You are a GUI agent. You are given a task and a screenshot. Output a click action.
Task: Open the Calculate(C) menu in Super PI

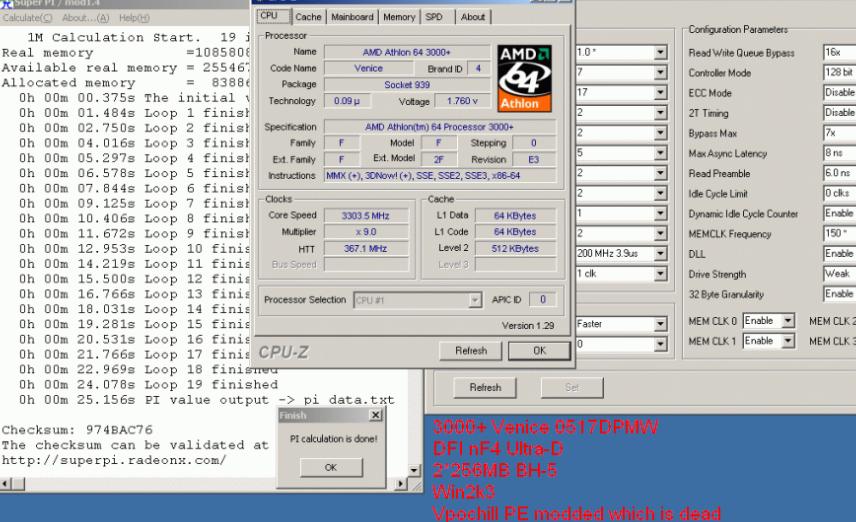(x=27, y=18)
